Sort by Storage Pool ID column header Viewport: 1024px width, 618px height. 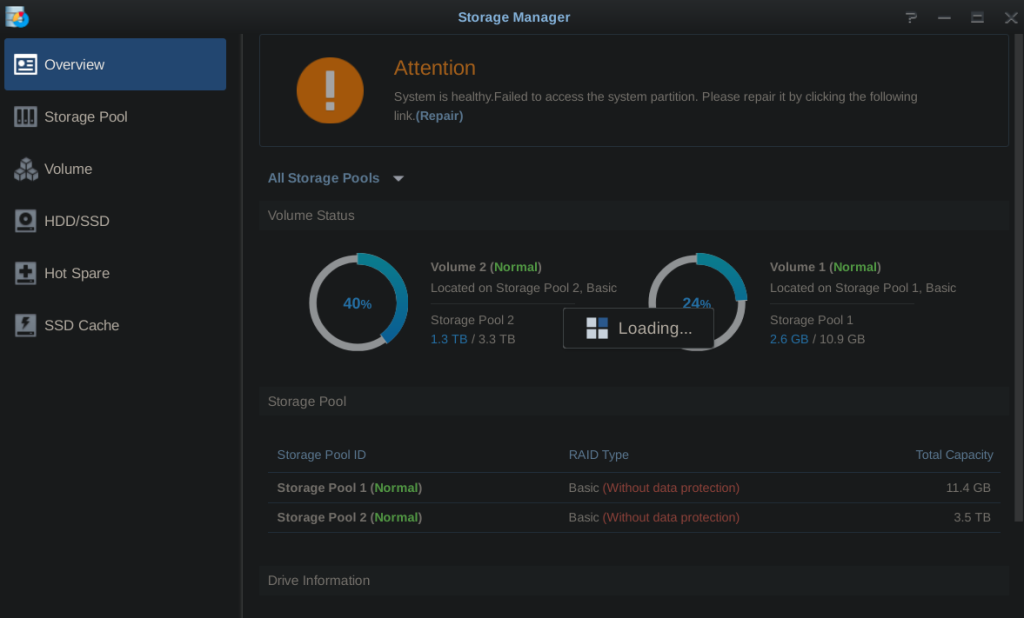(321, 455)
